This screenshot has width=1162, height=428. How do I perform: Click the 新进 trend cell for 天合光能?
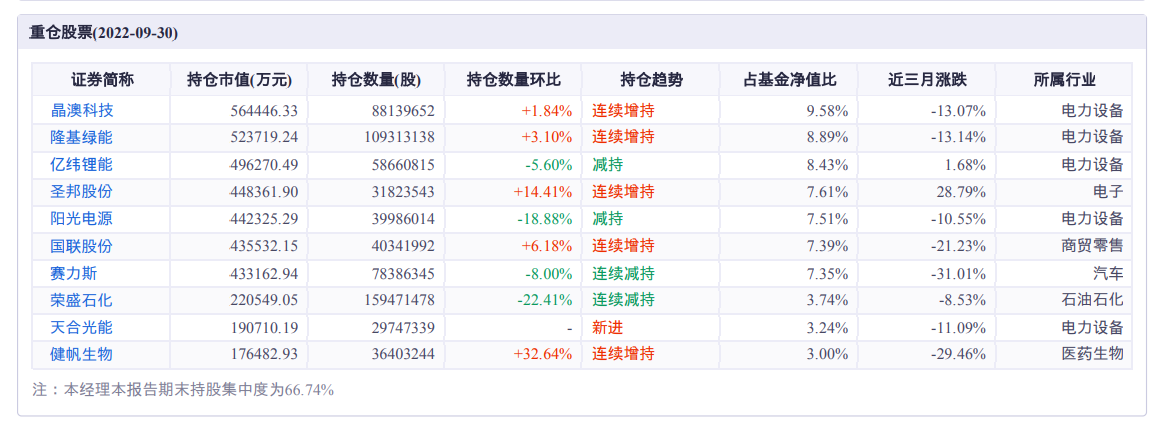click(x=608, y=327)
